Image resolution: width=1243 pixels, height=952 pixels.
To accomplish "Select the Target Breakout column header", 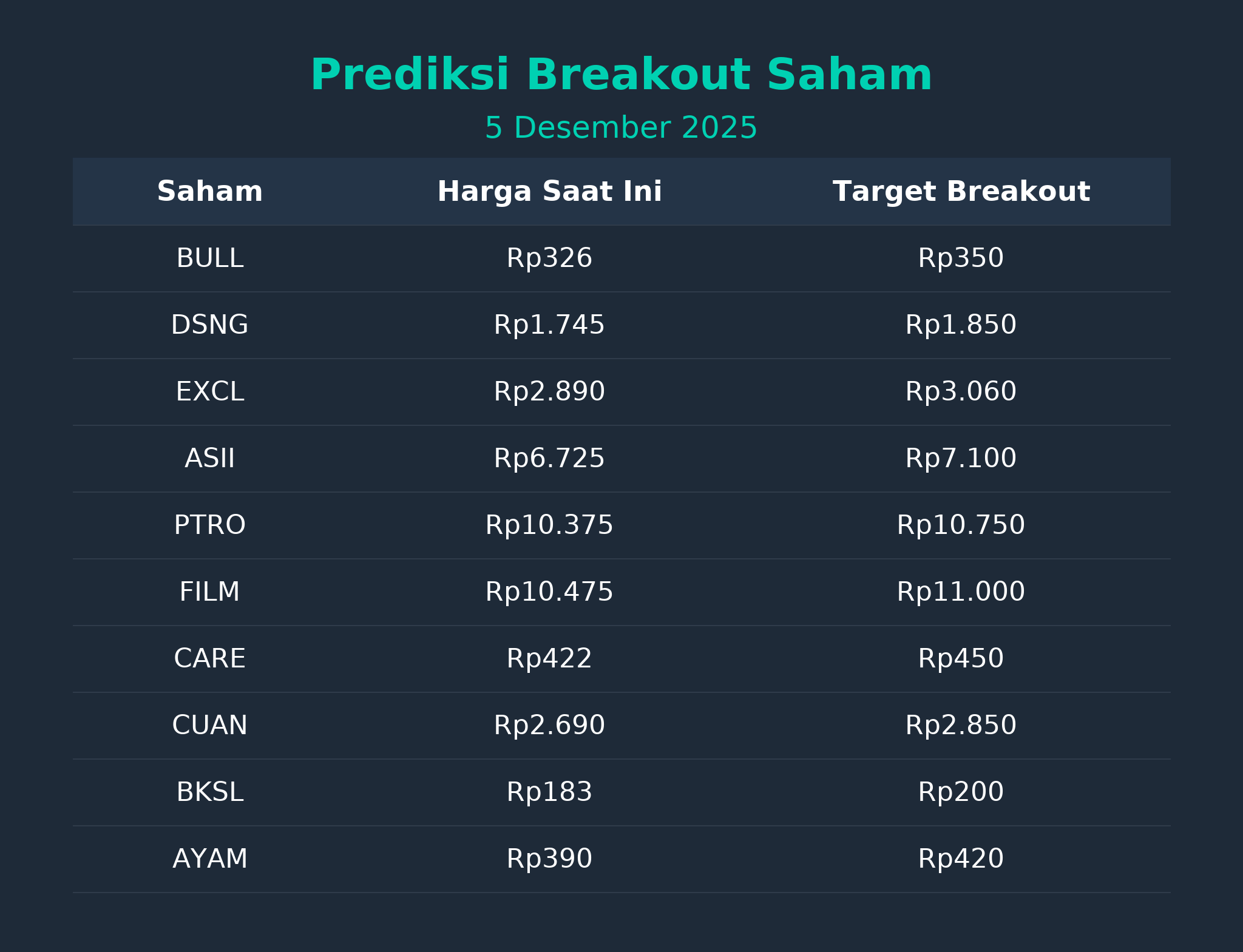I will [961, 192].
